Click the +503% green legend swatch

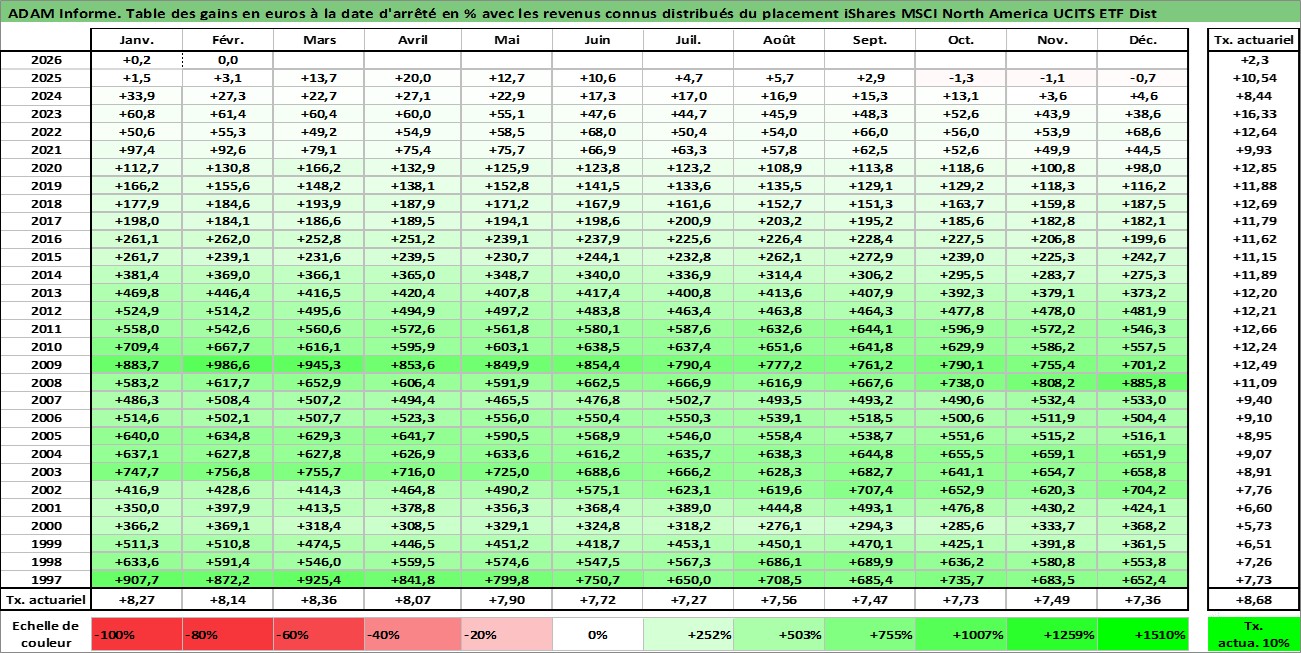778,634
